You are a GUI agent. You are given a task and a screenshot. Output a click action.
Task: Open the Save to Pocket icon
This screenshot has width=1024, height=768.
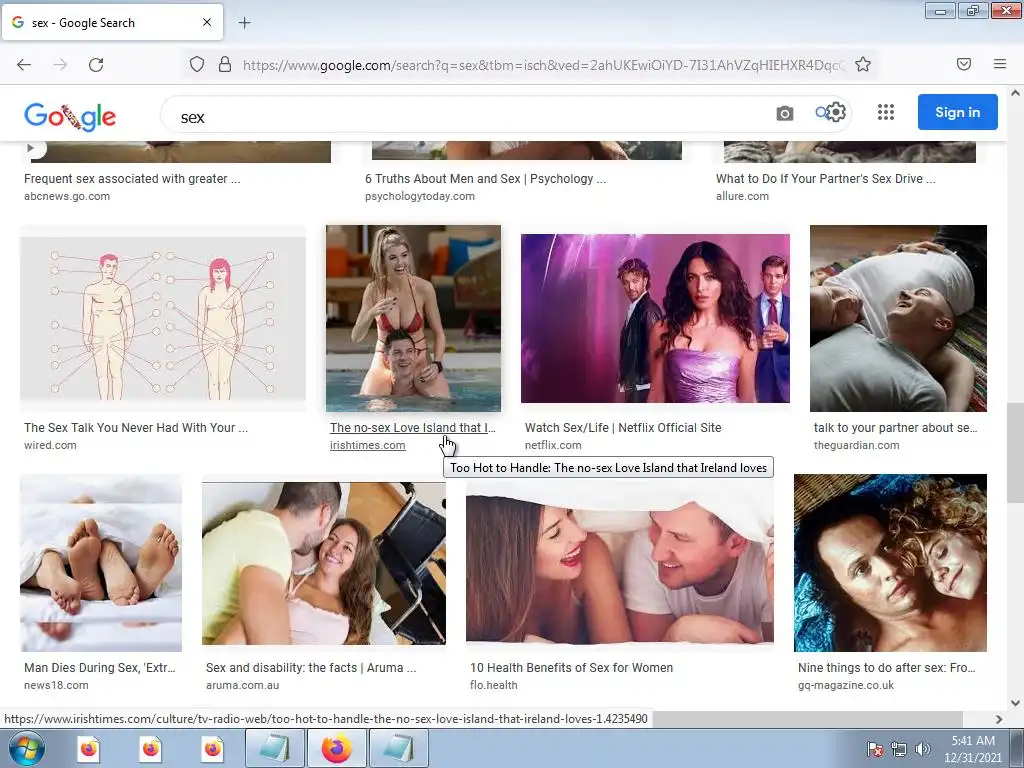click(964, 64)
